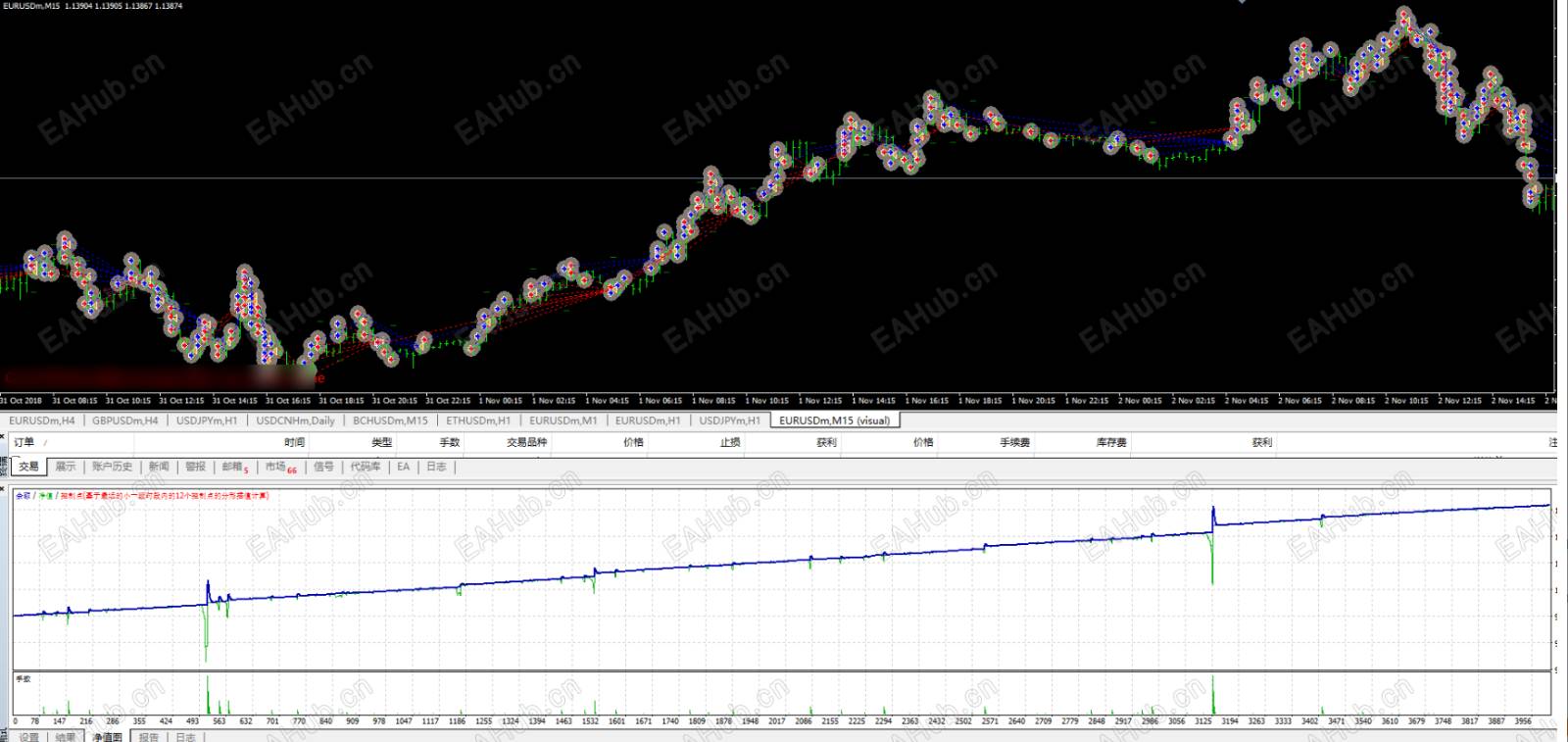Viewport: 1568px width, 742px height.
Task: Sort by the 手数 column header
Action: click(x=450, y=442)
